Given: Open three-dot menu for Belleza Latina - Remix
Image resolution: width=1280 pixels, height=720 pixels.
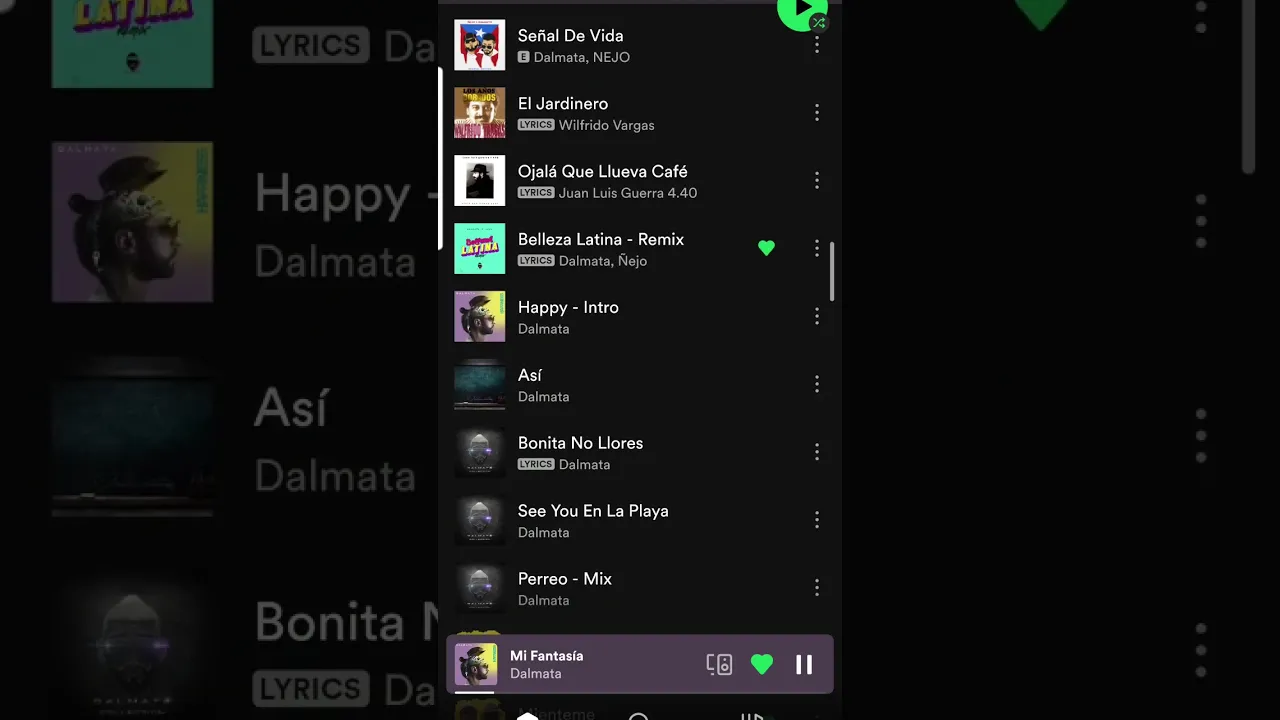Looking at the screenshot, I should point(817,248).
